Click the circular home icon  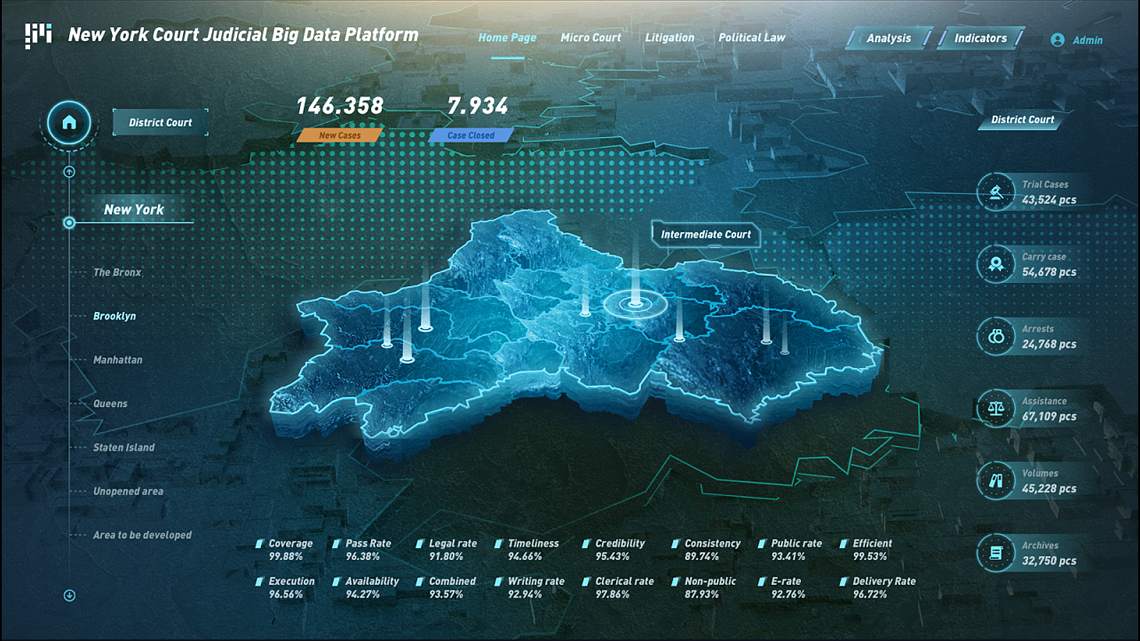pyautogui.click(x=69, y=122)
